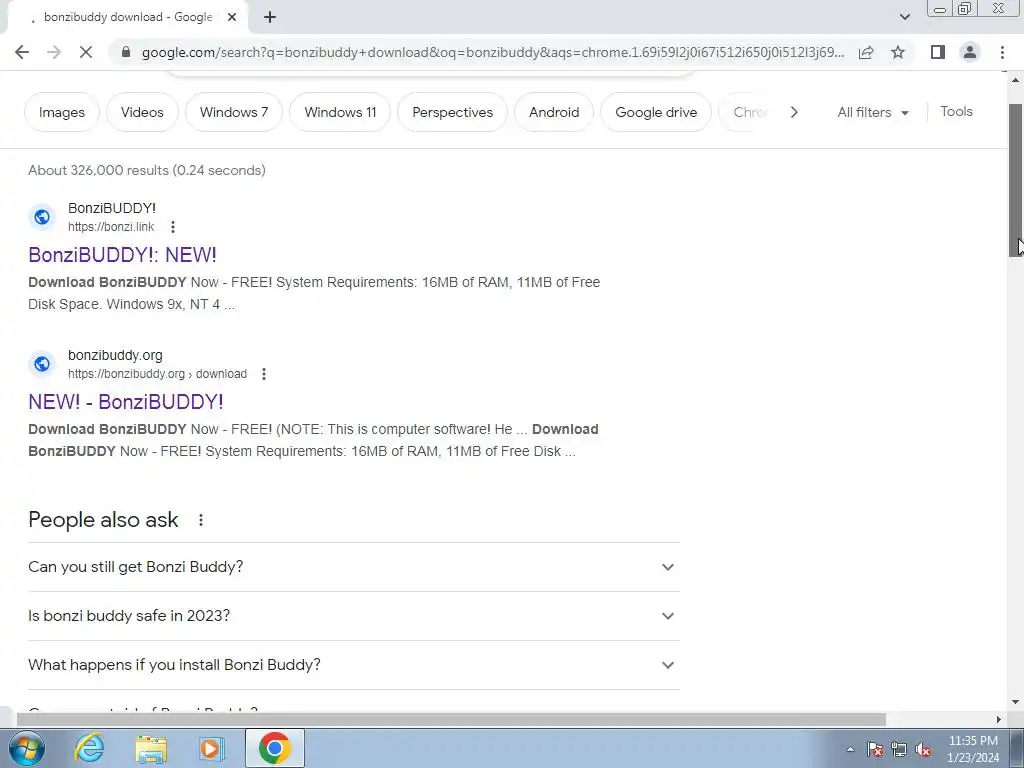Image resolution: width=1024 pixels, height=768 pixels.
Task: Open a new tab
Action: [270, 18]
